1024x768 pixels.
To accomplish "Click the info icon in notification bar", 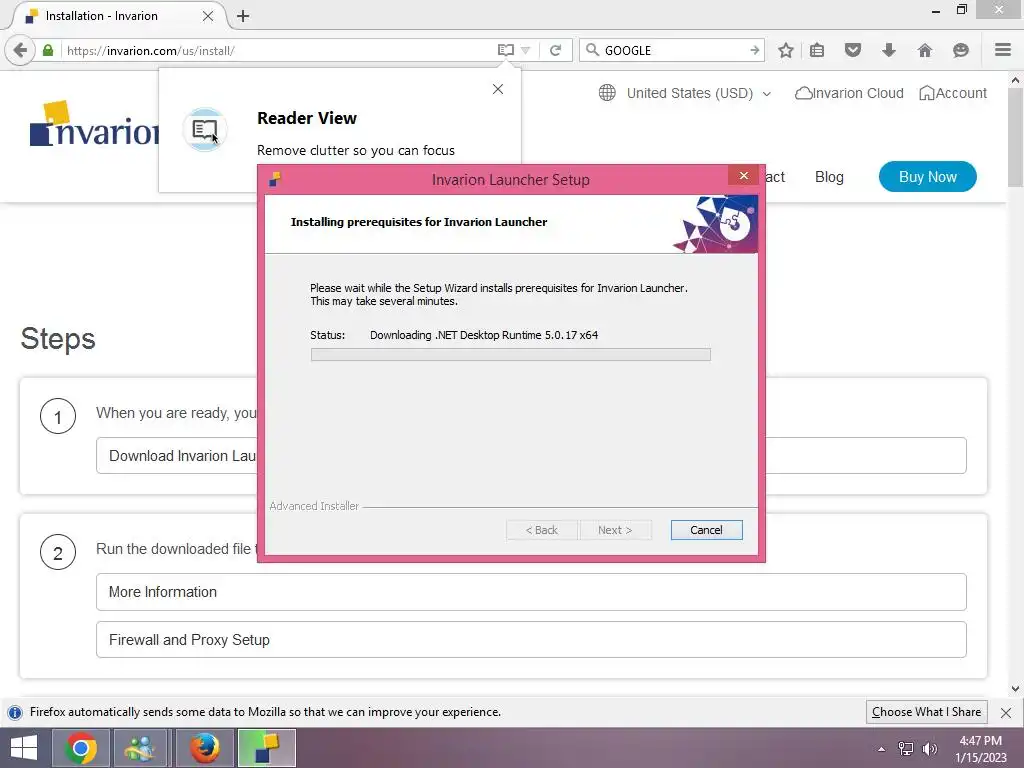I will click(14, 712).
